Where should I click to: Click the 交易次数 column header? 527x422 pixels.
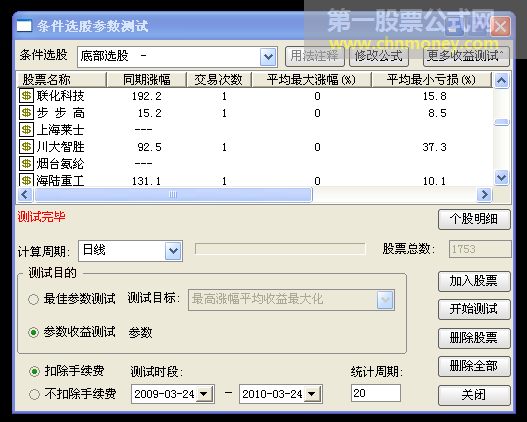(x=218, y=80)
